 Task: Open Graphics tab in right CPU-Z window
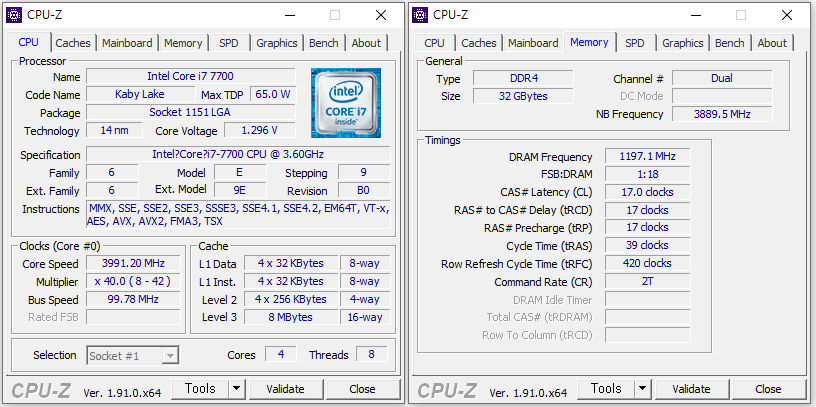[x=682, y=43]
